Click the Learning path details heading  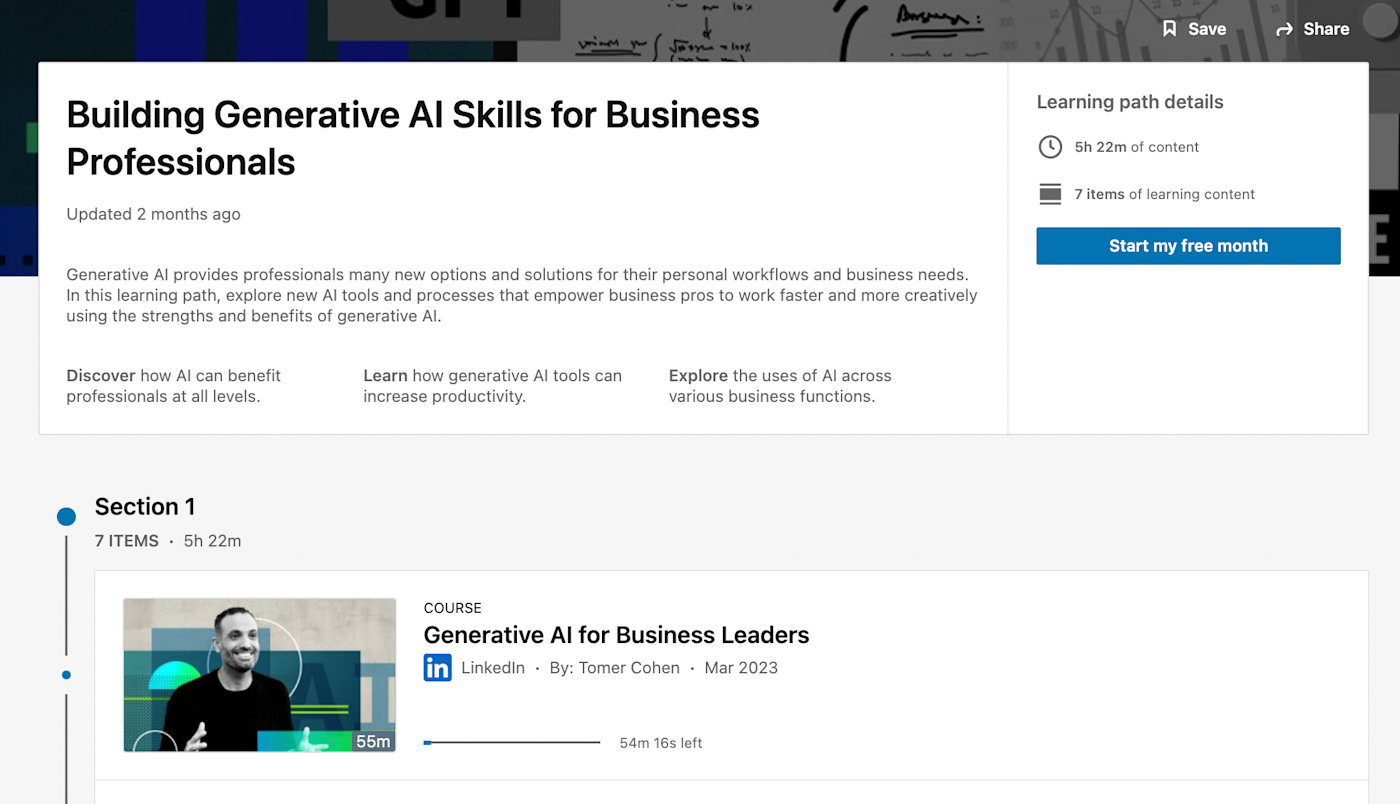pyautogui.click(x=1130, y=102)
